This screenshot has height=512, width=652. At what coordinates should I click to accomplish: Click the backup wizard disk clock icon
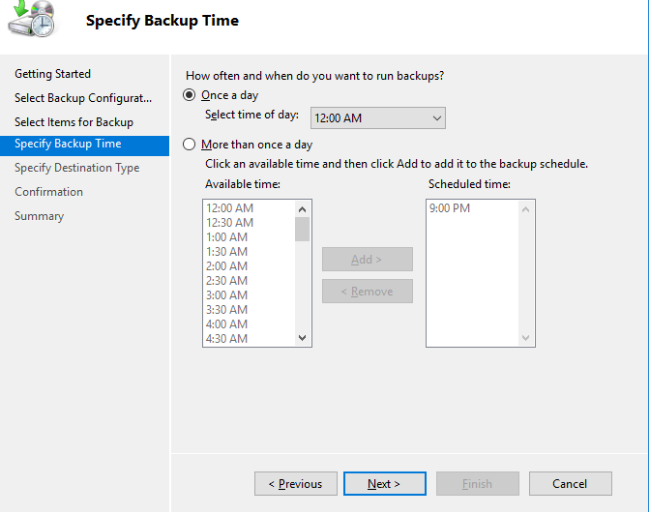[x=32, y=19]
